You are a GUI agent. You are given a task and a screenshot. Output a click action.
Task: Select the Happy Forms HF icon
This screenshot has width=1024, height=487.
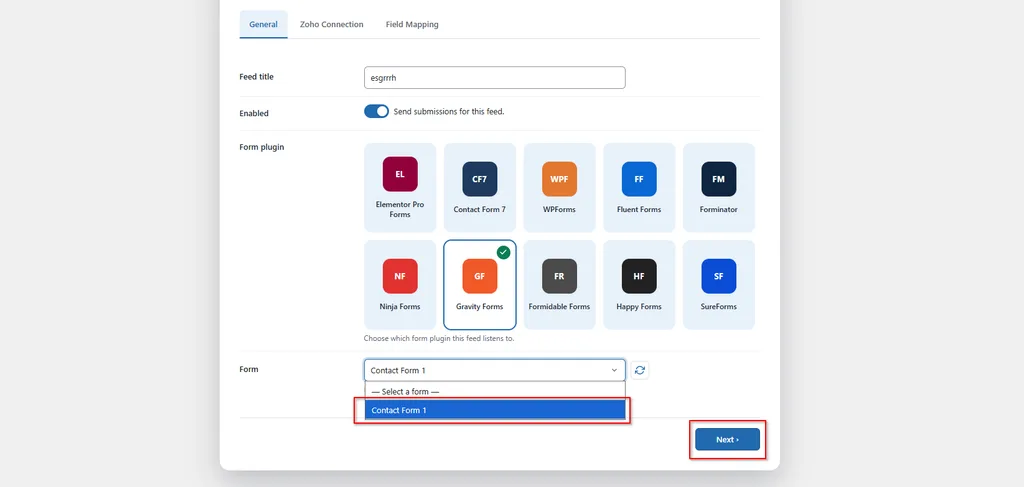tap(639, 276)
